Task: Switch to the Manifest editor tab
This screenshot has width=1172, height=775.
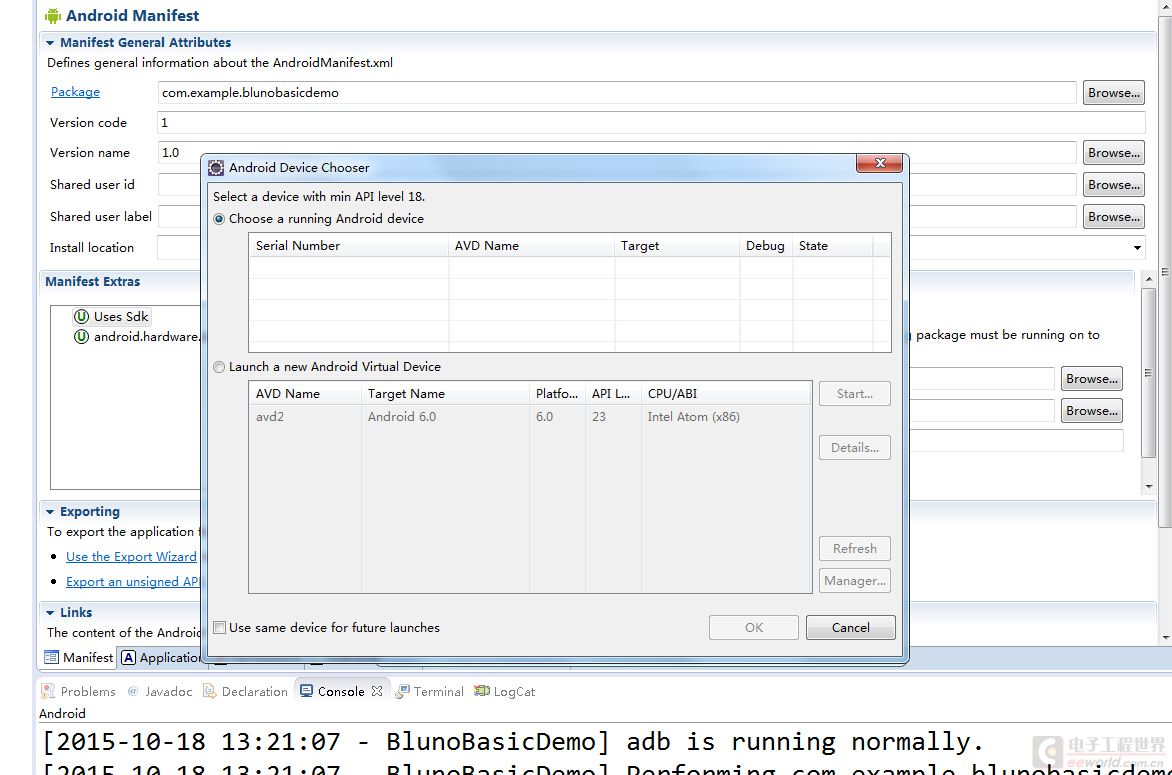Action: [78, 658]
